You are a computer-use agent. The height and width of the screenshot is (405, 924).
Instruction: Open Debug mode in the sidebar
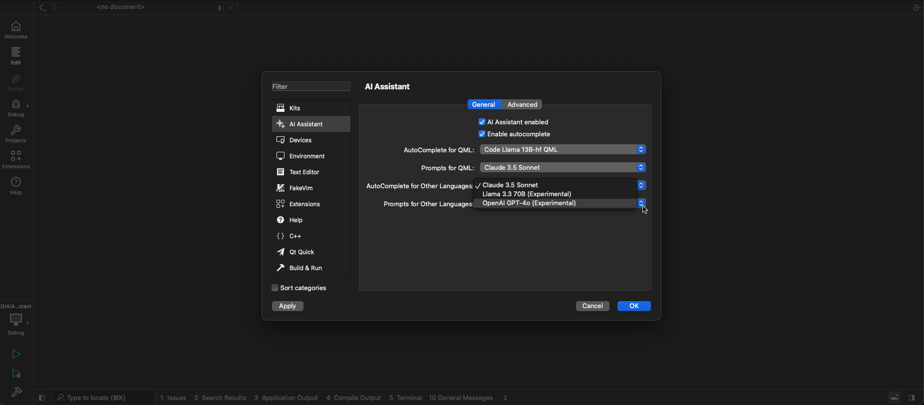(16, 108)
